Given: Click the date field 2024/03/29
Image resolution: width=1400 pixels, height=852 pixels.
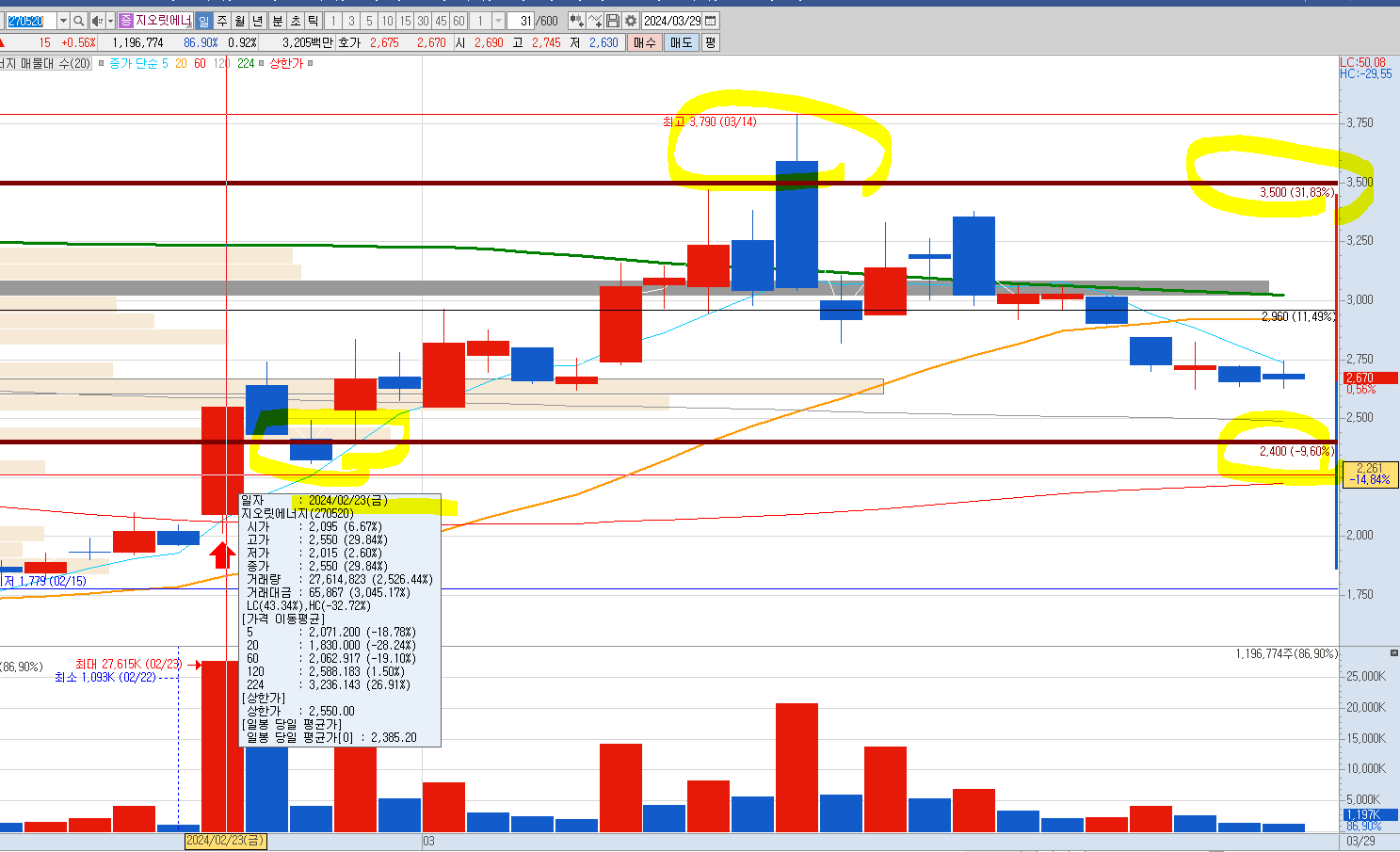Looking at the screenshot, I should click(x=672, y=21).
